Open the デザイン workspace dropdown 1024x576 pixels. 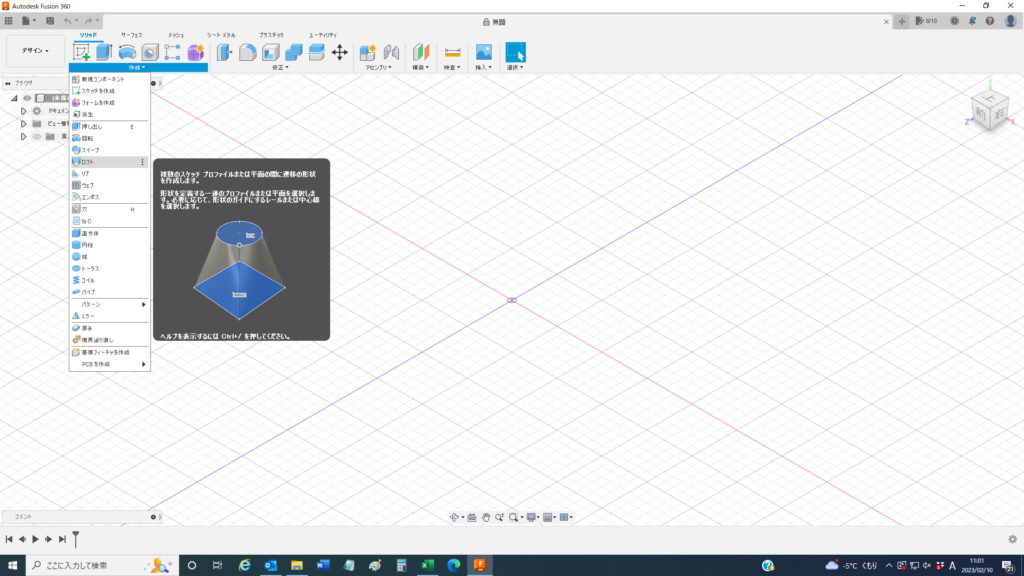click(x=35, y=51)
